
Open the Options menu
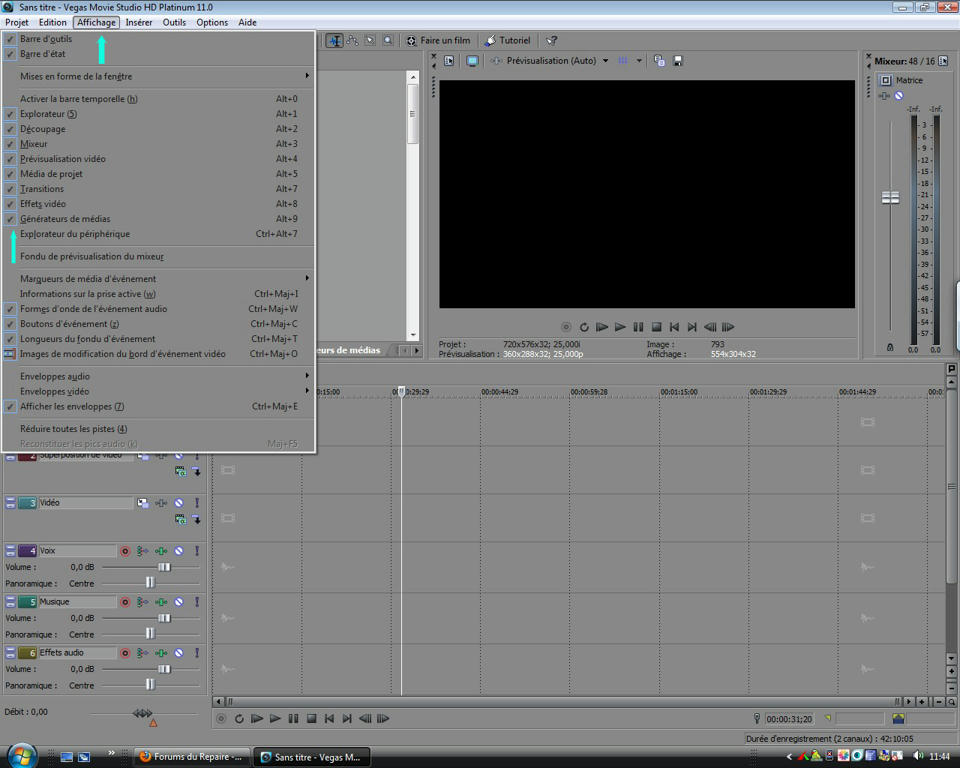(212, 23)
